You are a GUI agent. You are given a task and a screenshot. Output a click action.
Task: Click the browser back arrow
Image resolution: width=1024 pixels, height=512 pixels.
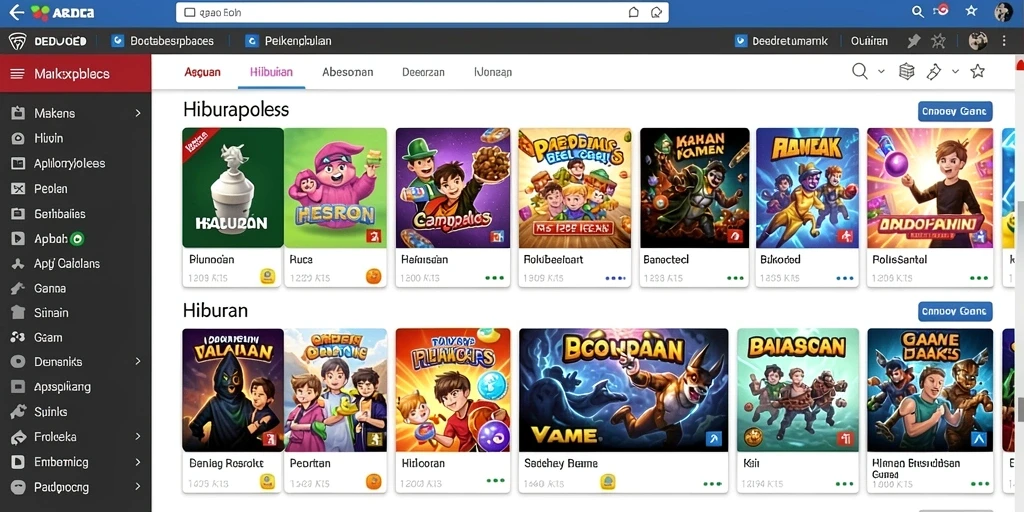[x=17, y=12]
